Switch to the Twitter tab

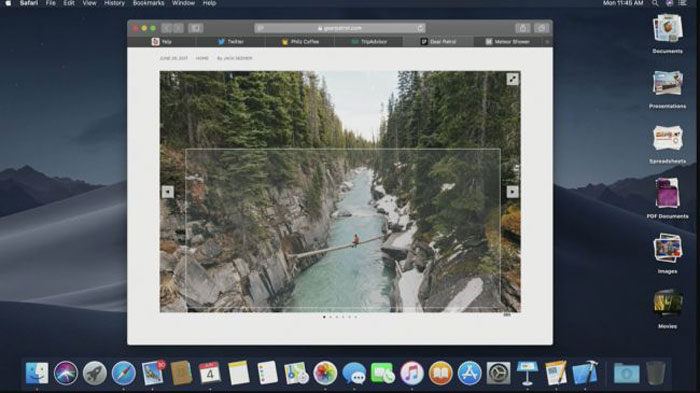tap(230, 42)
